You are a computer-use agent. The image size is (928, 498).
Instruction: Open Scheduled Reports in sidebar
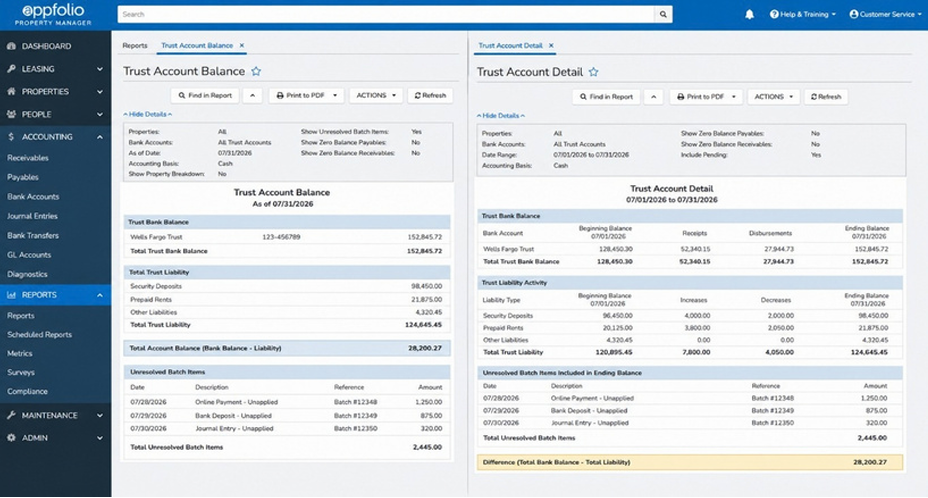point(40,335)
